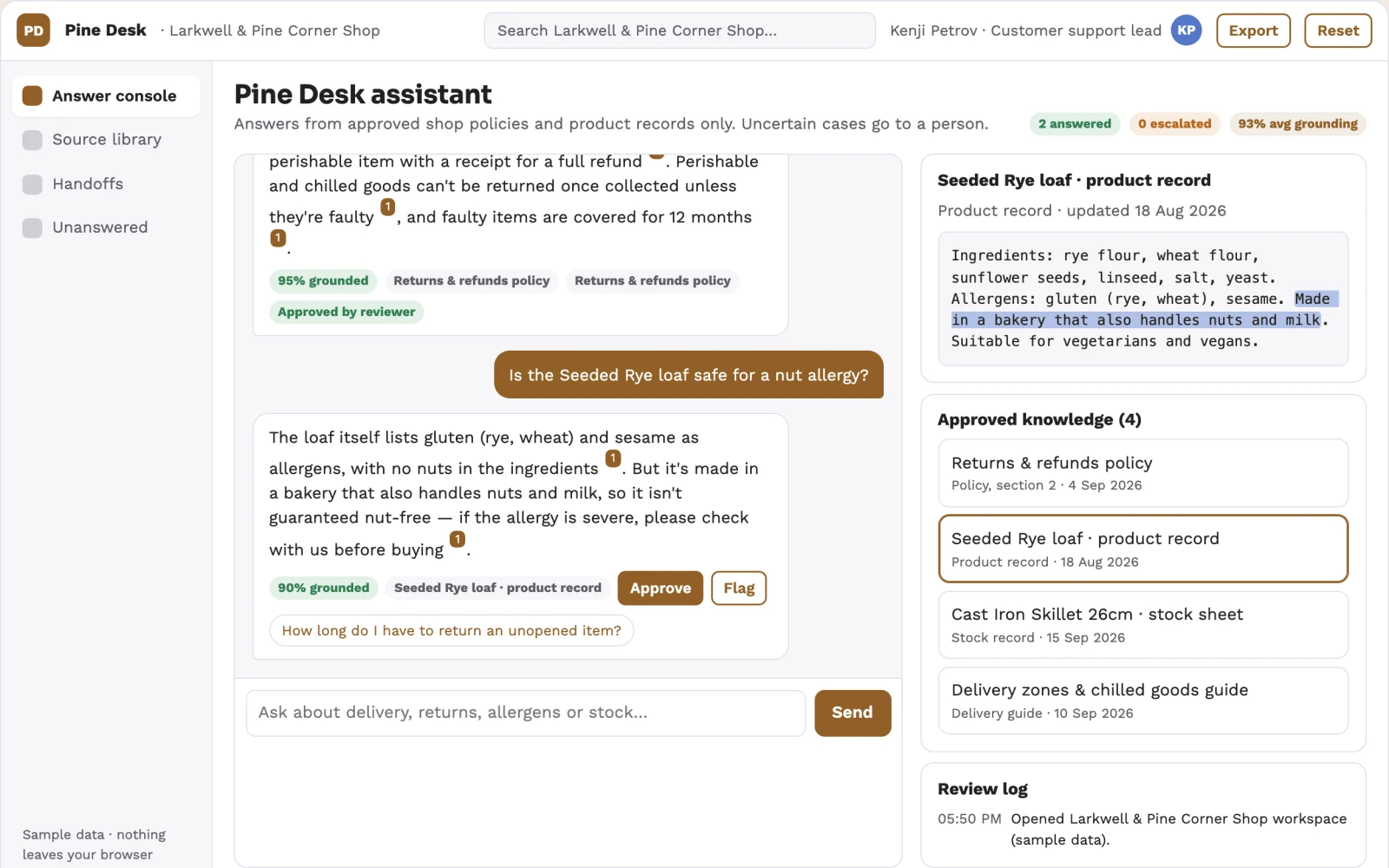Click the 95% grounded badge
Image resolution: width=1389 pixels, height=868 pixels.
(323, 280)
